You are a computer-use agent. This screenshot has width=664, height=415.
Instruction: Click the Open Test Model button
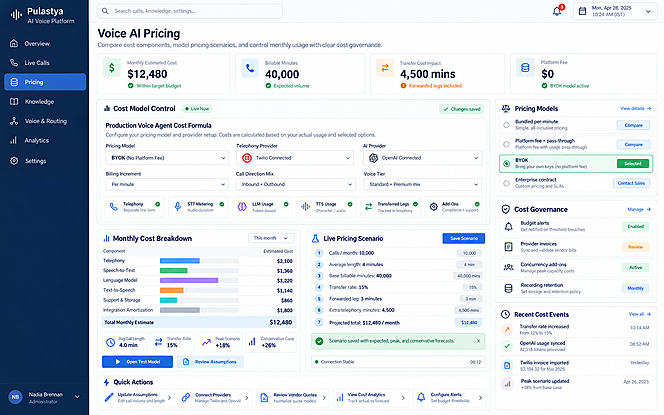(137, 362)
